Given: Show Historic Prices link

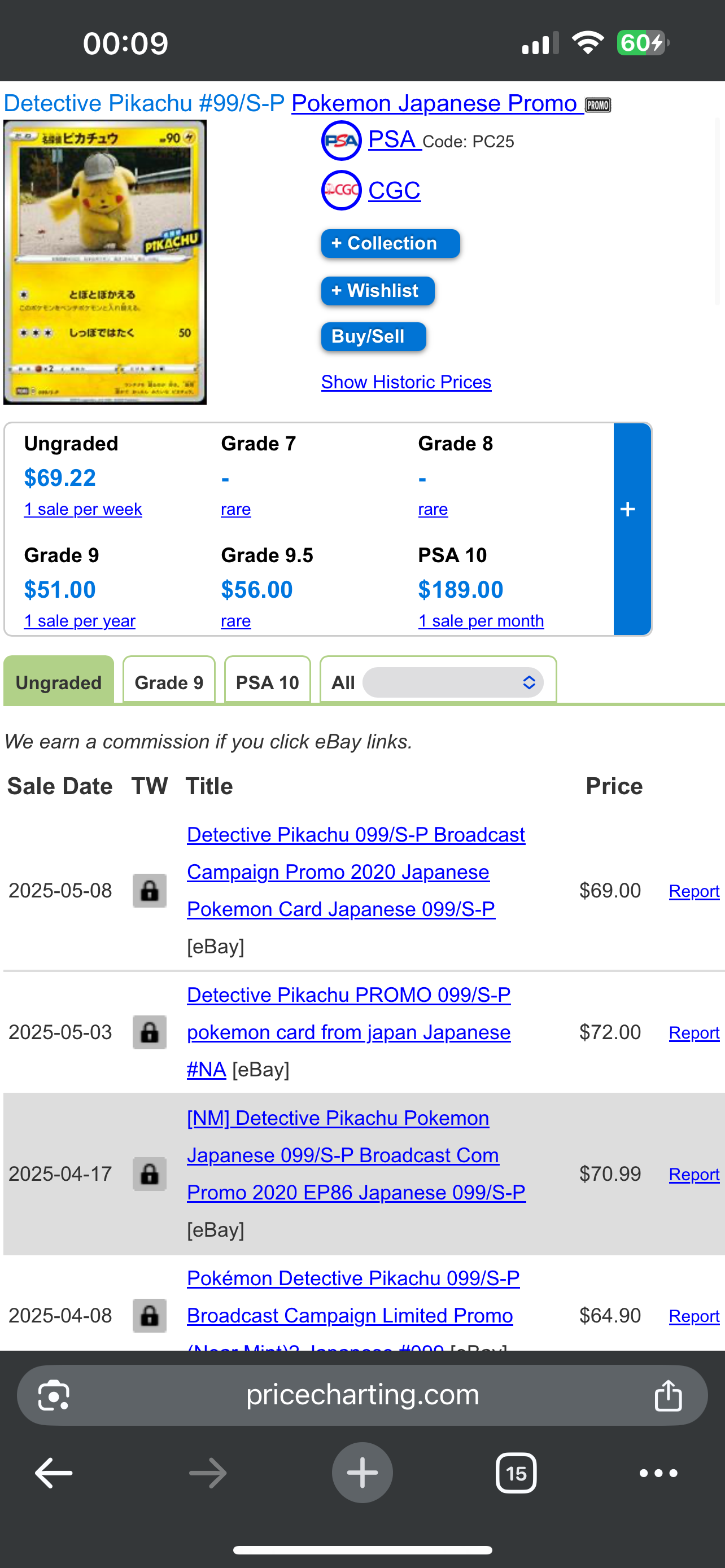Looking at the screenshot, I should (406, 382).
